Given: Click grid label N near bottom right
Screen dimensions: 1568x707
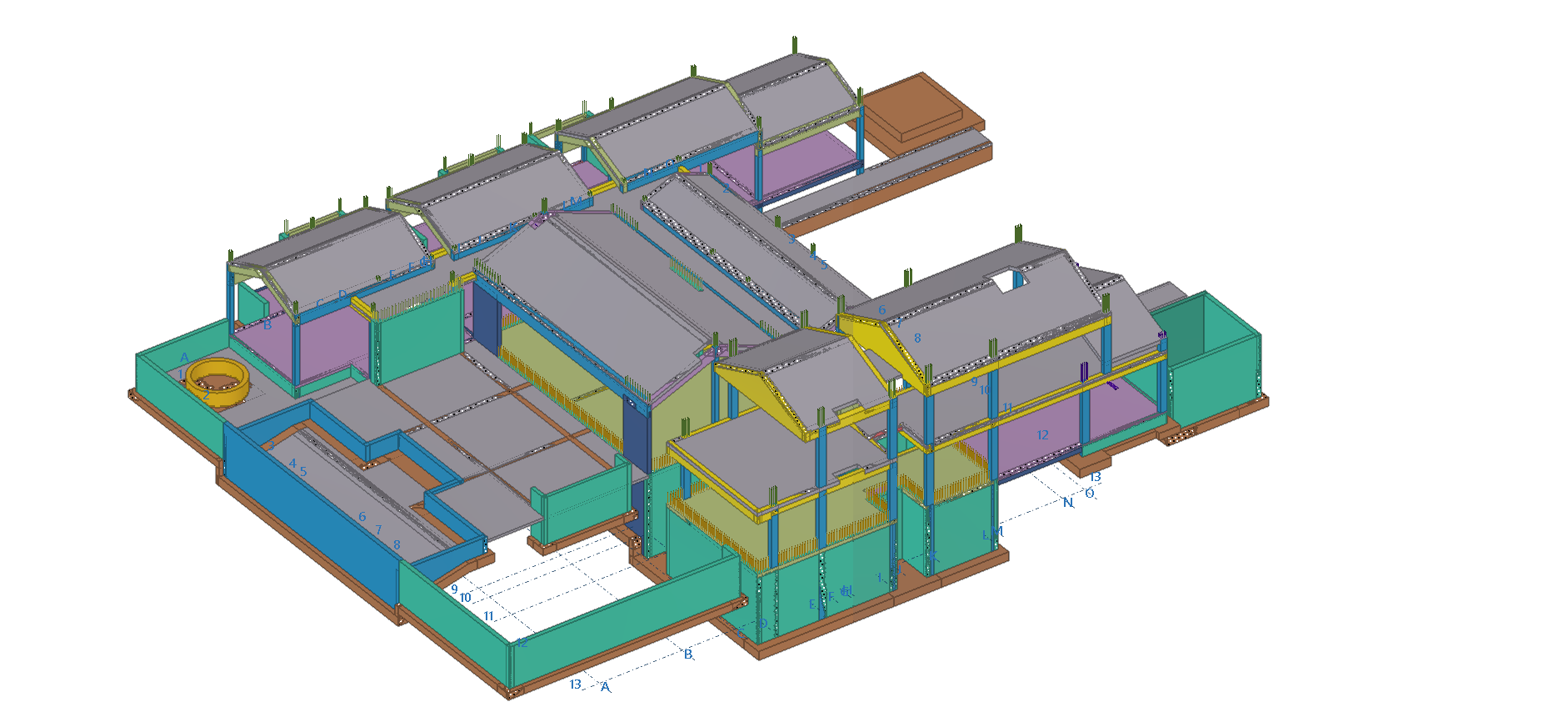Looking at the screenshot, I should point(1067,503).
